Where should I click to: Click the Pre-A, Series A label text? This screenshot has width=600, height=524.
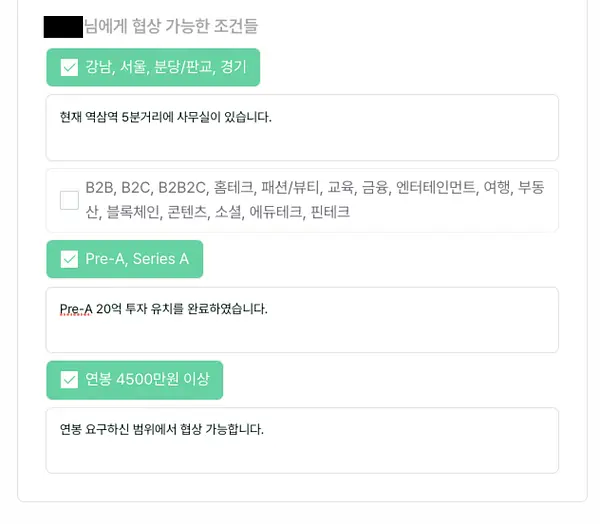(137, 259)
